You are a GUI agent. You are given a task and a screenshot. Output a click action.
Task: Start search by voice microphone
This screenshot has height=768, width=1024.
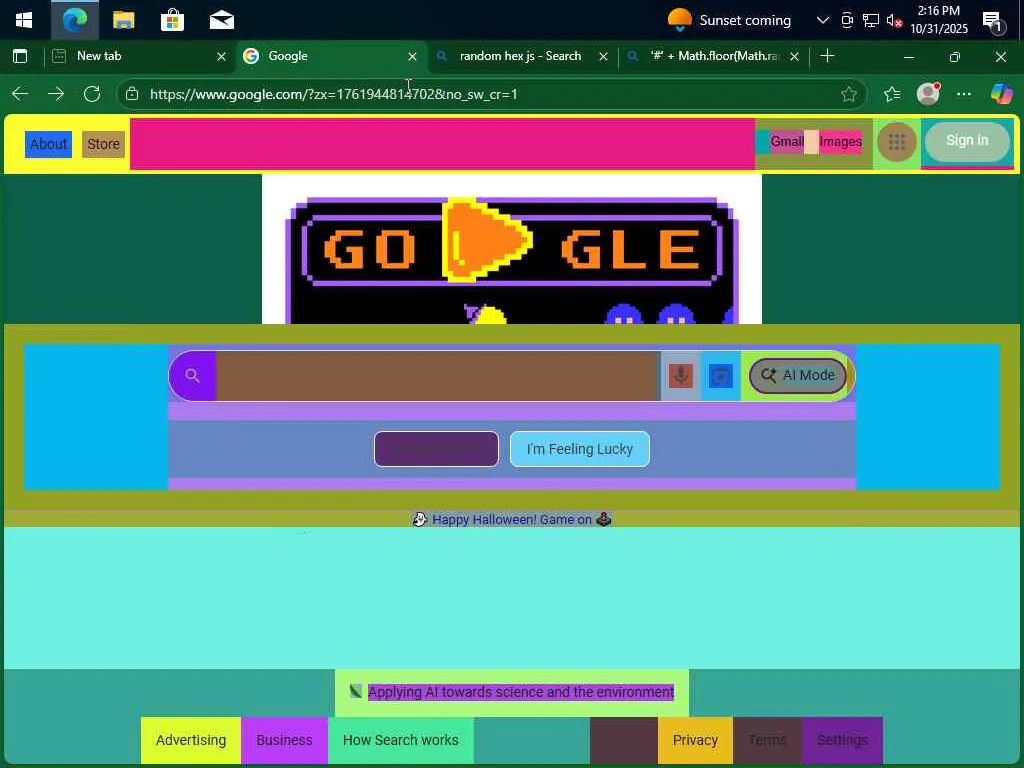click(x=680, y=376)
